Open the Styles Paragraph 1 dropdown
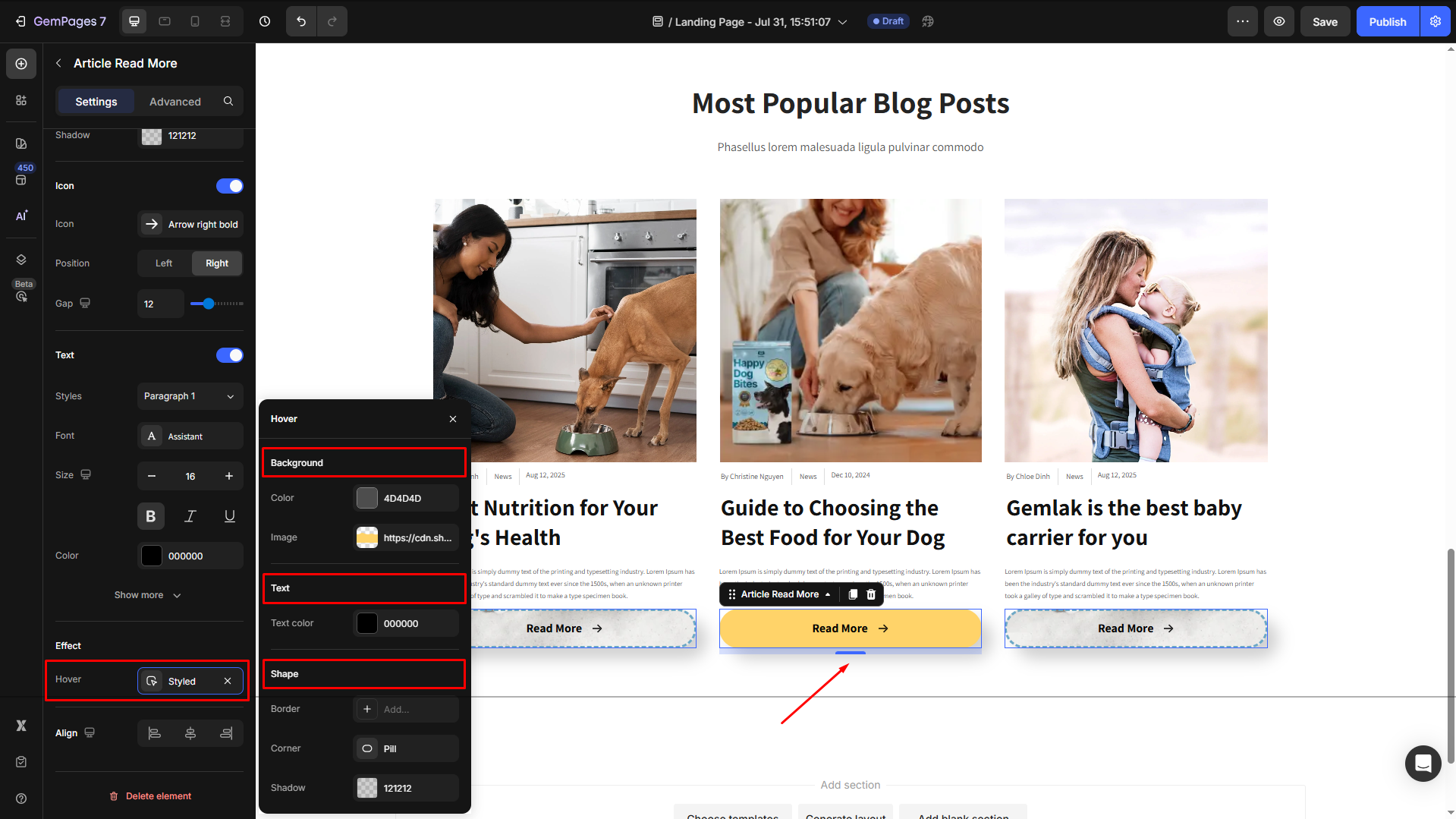1456x819 pixels. click(190, 396)
